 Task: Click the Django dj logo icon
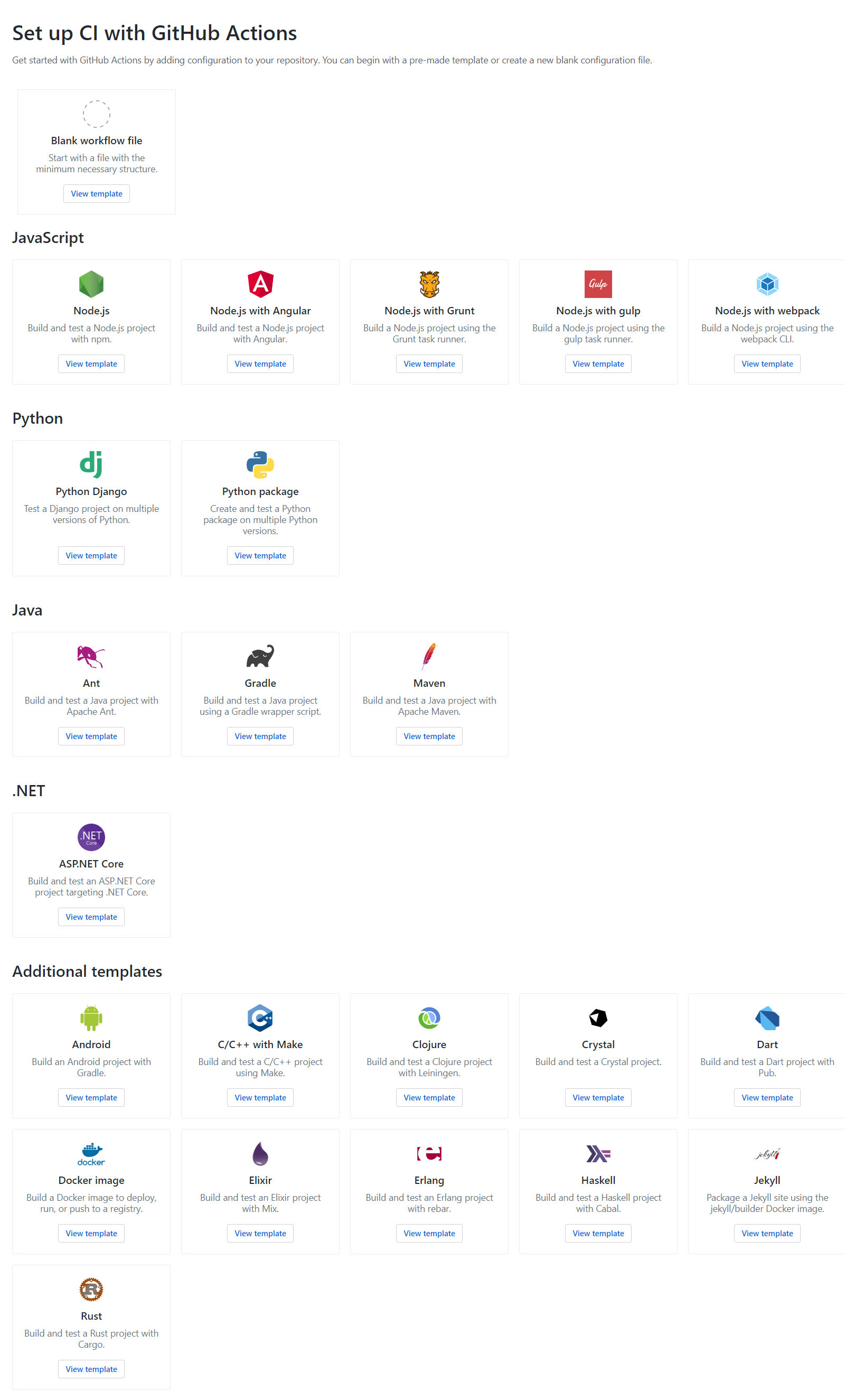pos(91,465)
